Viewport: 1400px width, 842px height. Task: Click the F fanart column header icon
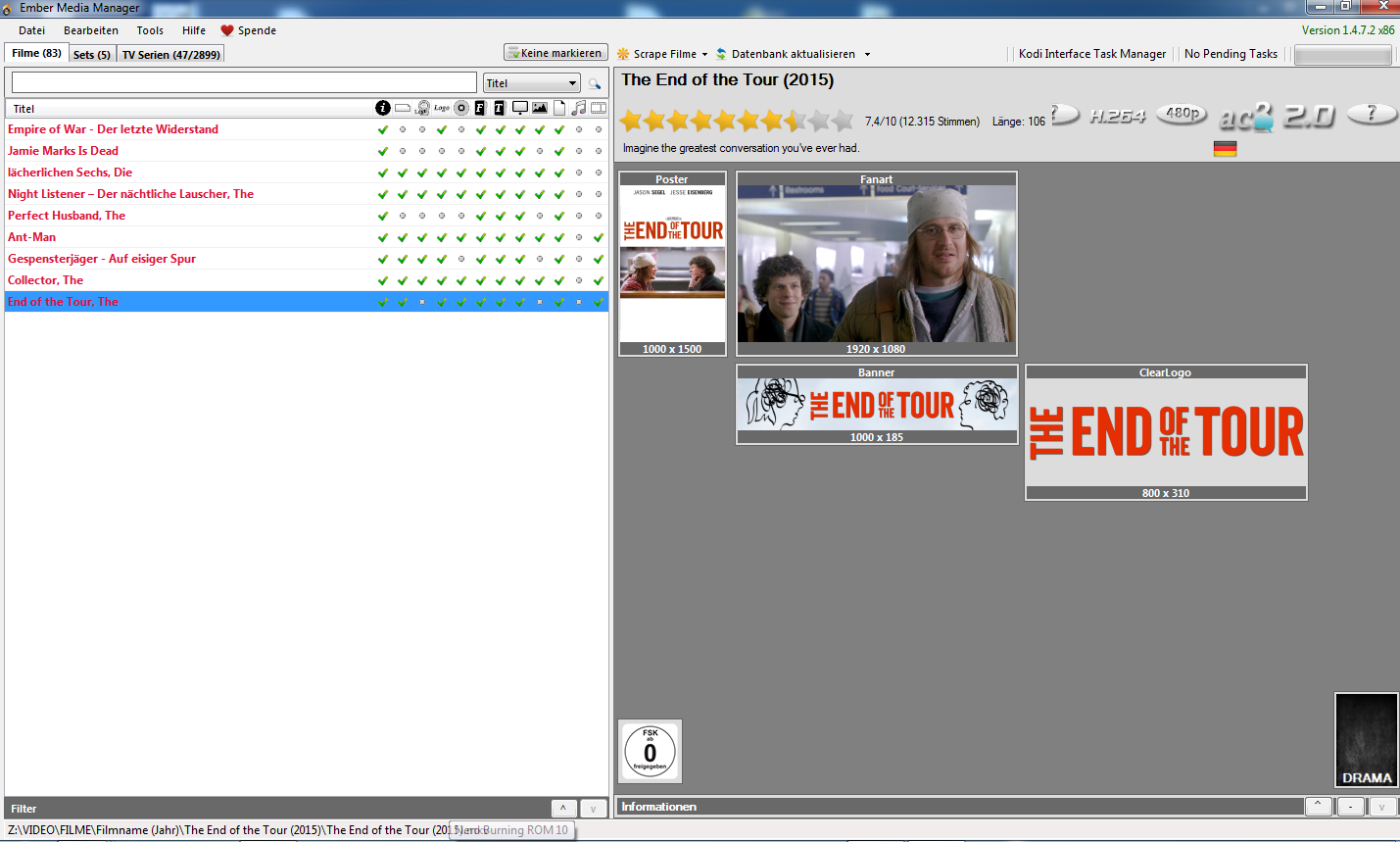480,108
